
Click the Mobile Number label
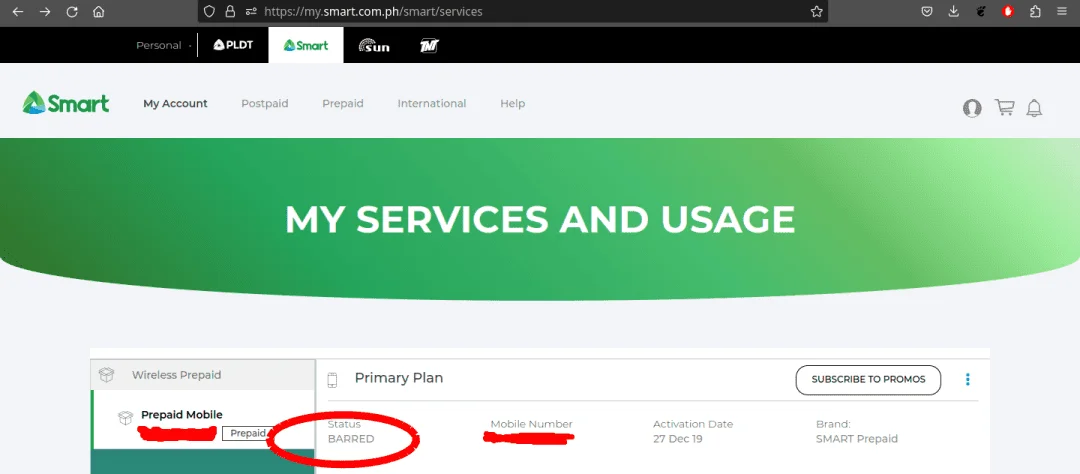(x=531, y=424)
